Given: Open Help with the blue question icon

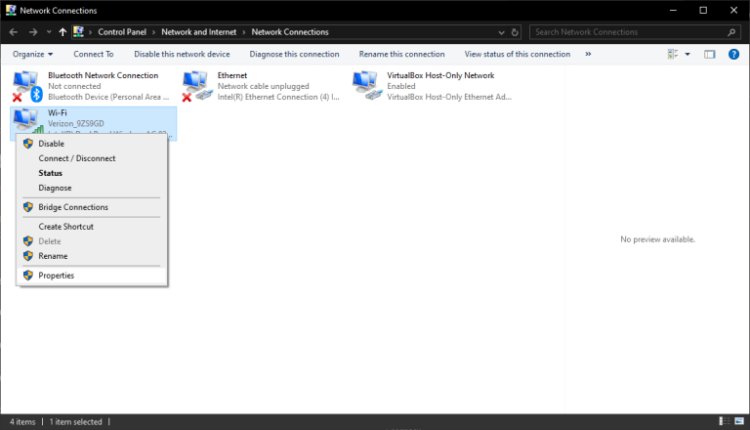Looking at the screenshot, I should coord(736,54).
